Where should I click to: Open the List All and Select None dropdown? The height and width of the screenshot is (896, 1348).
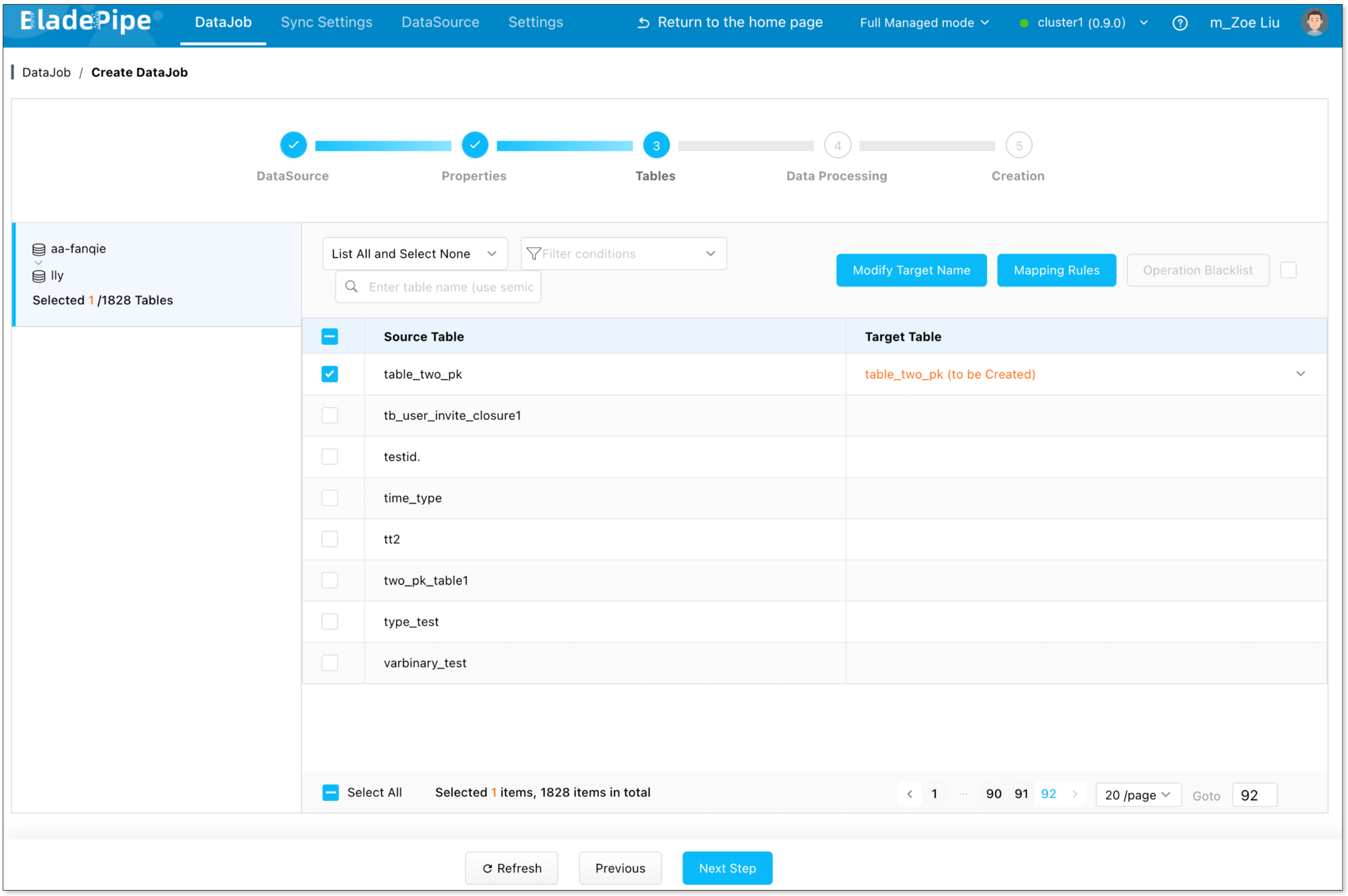(x=414, y=254)
